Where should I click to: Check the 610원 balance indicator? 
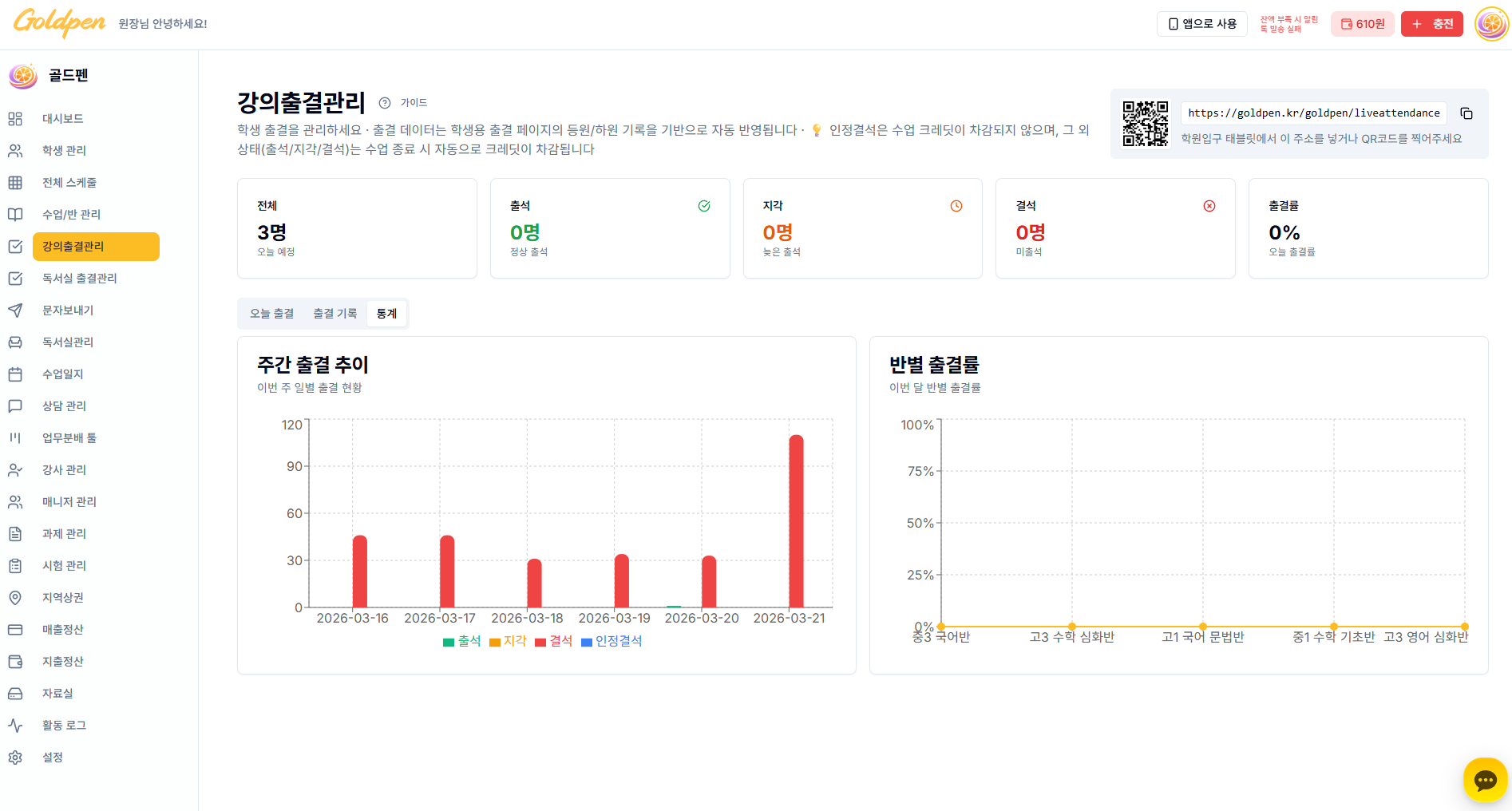click(x=1362, y=23)
